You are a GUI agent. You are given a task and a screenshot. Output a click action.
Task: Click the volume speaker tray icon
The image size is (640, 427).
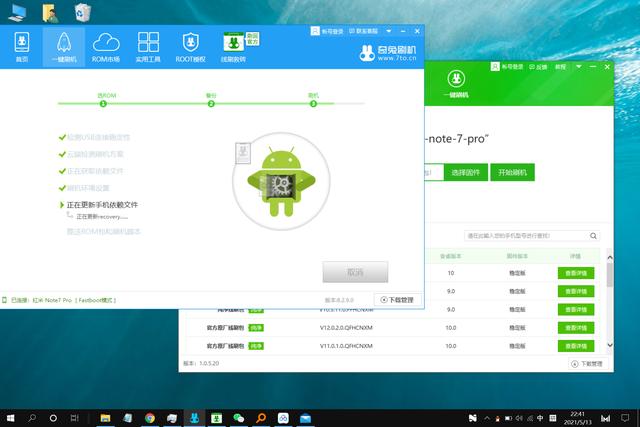point(519,418)
